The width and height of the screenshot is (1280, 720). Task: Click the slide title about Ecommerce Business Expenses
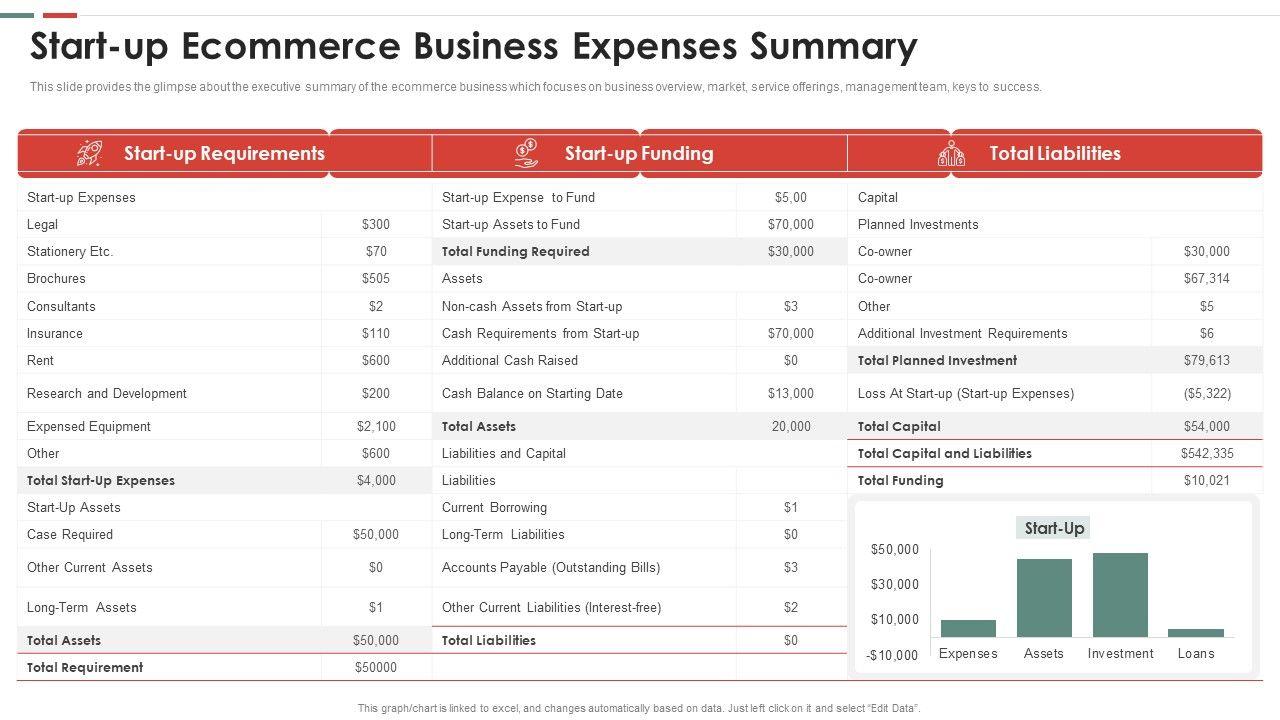pyautogui.click(x=473, y=46)
